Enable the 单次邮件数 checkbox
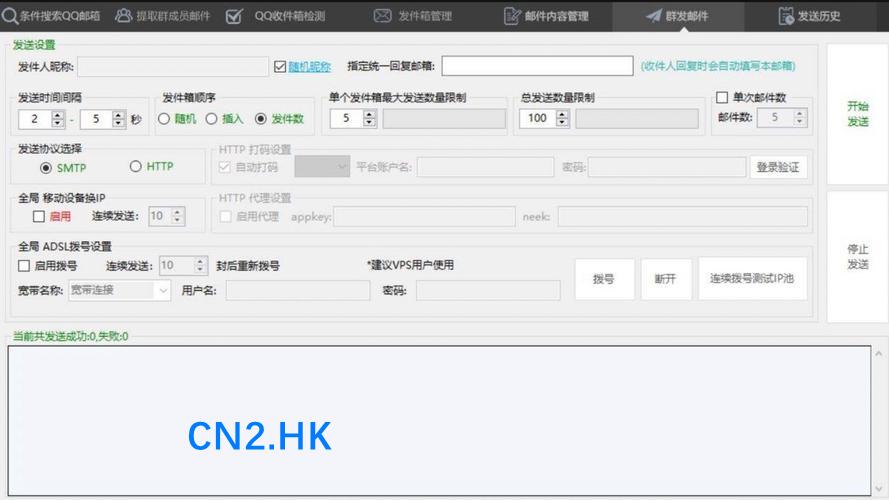This screenshot has height=500, width=889. click(722, 98)
